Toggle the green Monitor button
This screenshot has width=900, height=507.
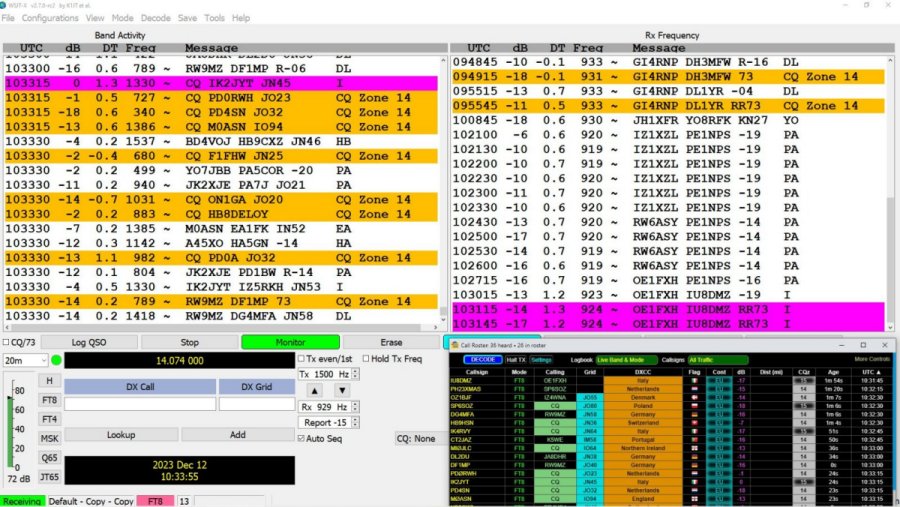coord(290,342)
